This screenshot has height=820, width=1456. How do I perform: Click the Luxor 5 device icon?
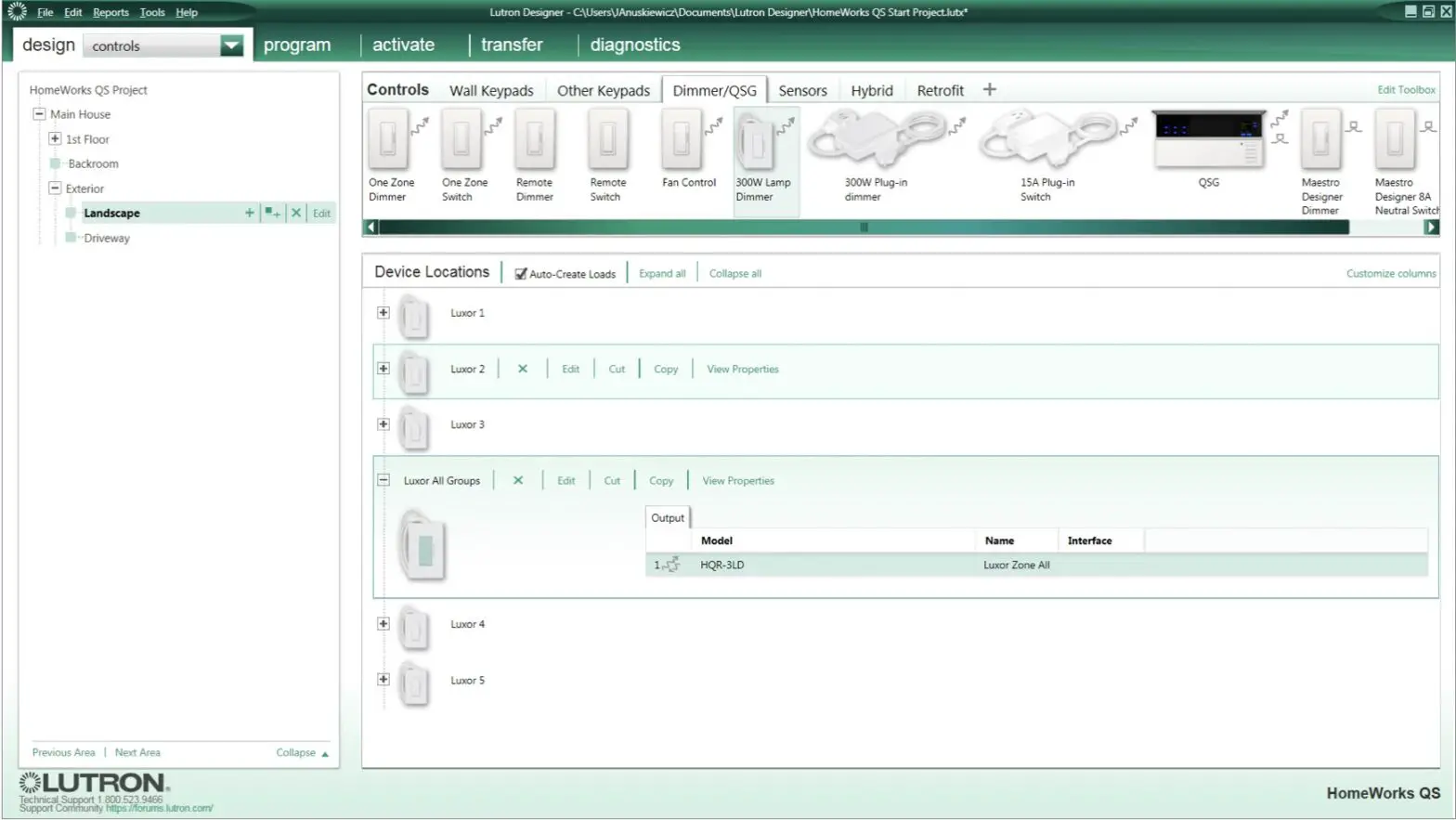tap(414, 683)
